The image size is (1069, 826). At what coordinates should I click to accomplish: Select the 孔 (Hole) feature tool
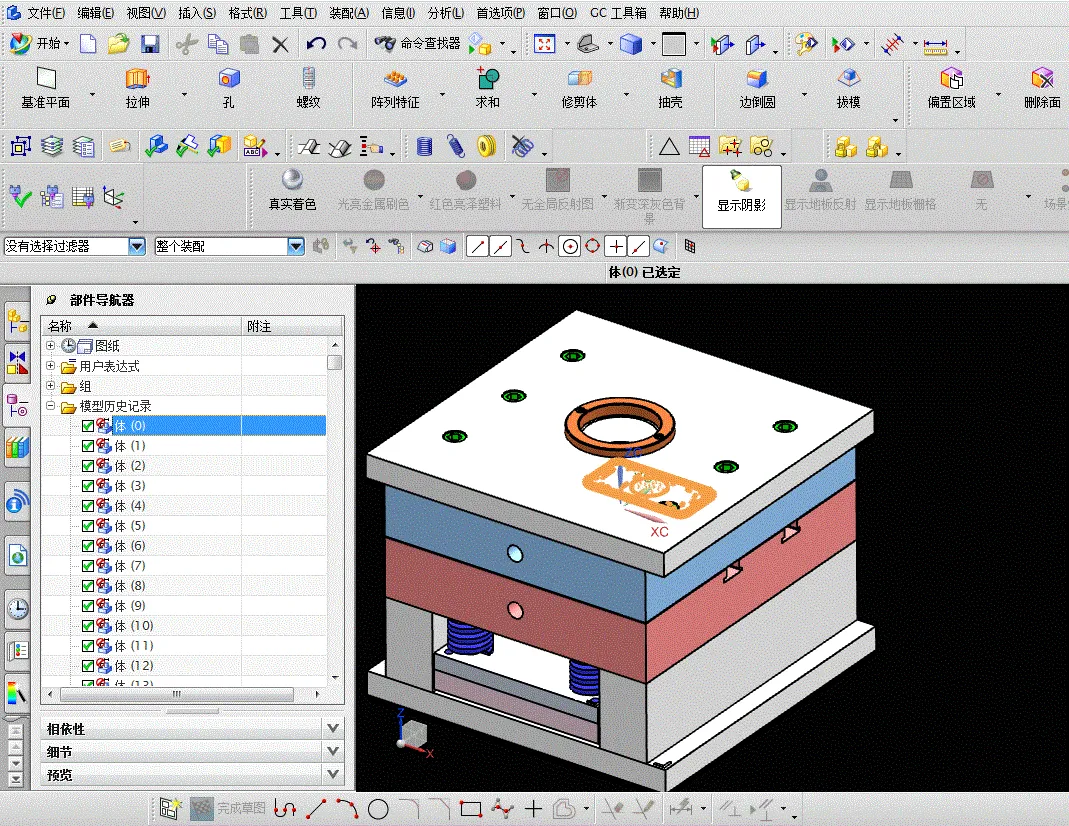coord(229,79)
